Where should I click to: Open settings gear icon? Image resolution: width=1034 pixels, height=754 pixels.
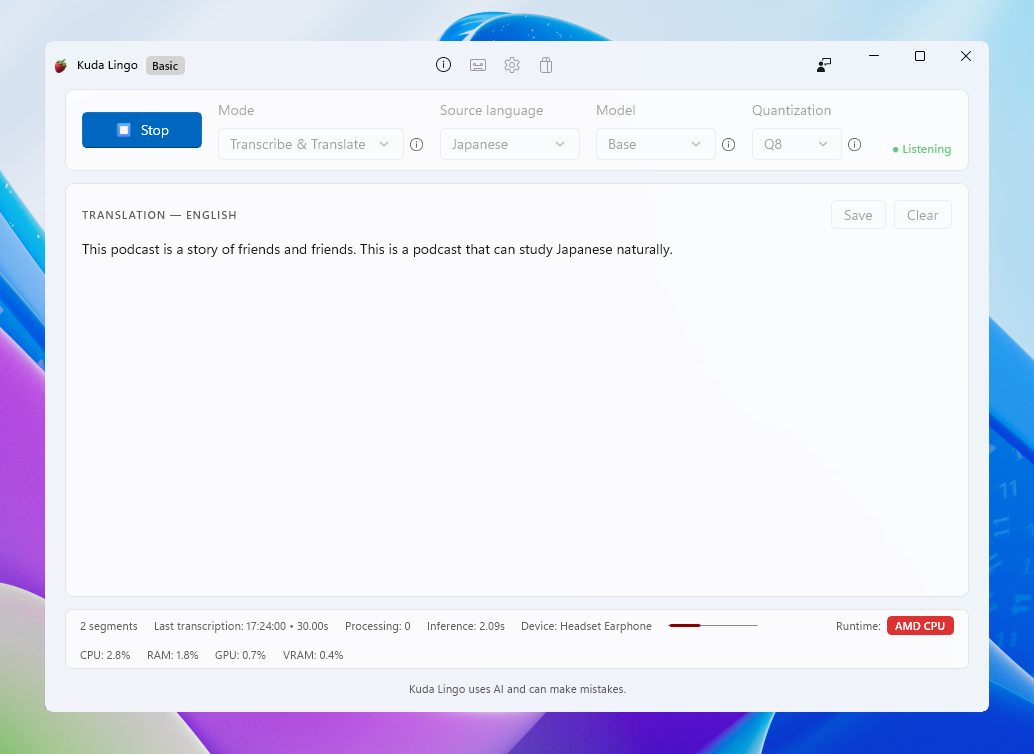pos(512,65)
